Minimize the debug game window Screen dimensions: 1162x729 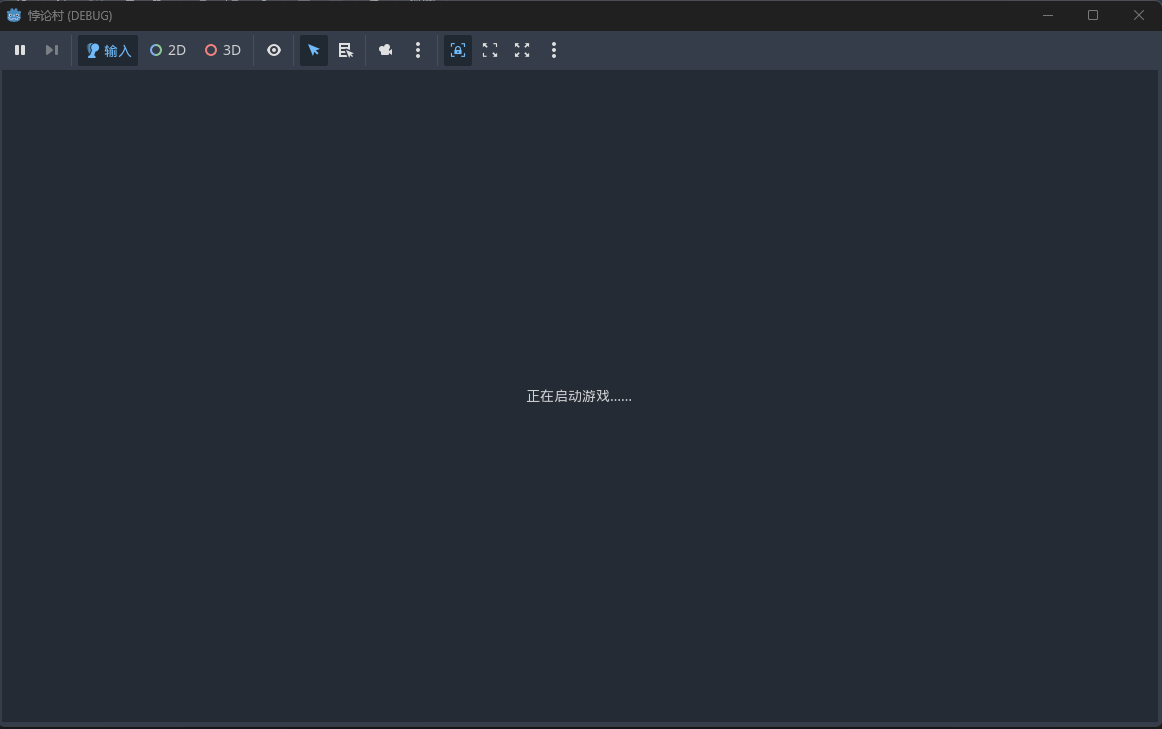point(1048,15)
